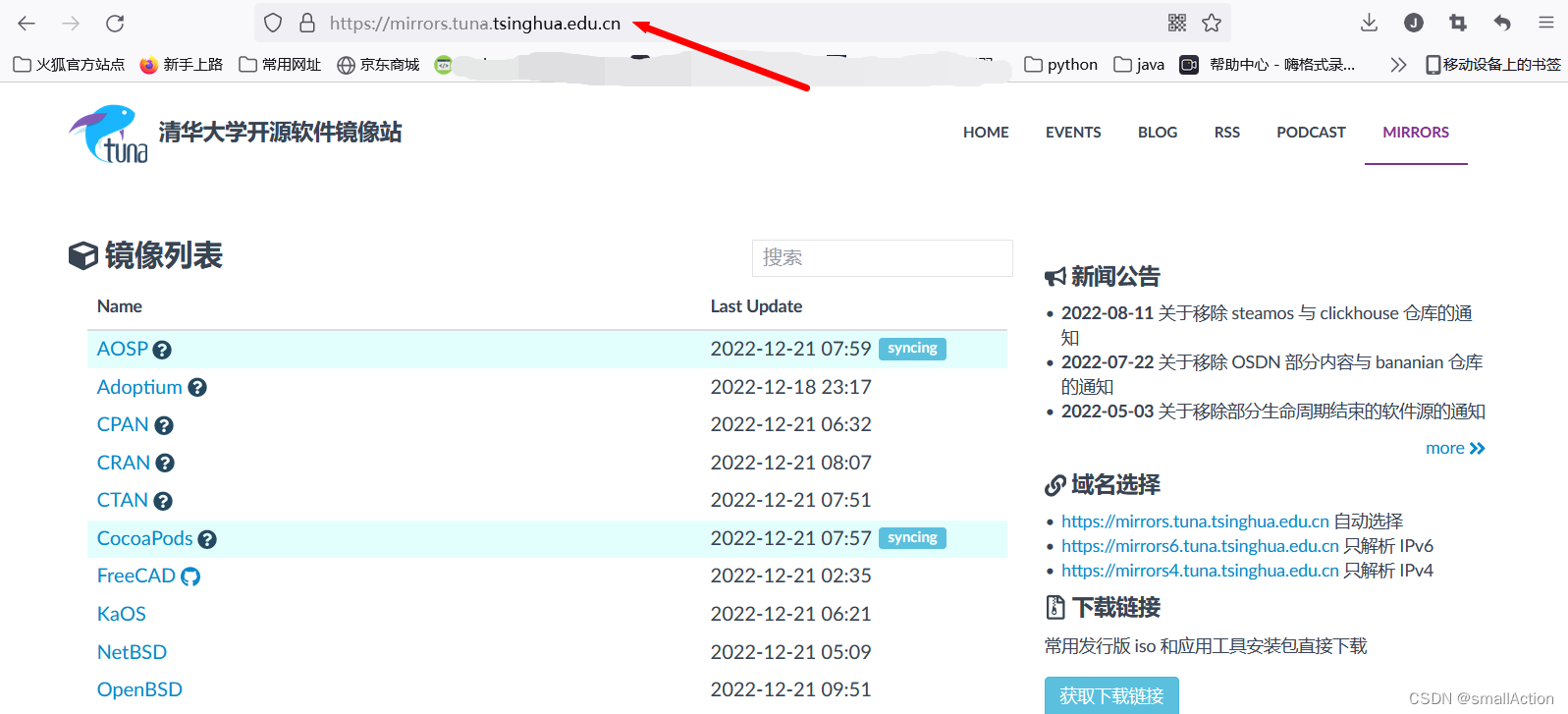This screenshot has height=714, width=1568.
Task: Open the BLOG nav item
Action: pyautogui.click(x=1158, y=133)
